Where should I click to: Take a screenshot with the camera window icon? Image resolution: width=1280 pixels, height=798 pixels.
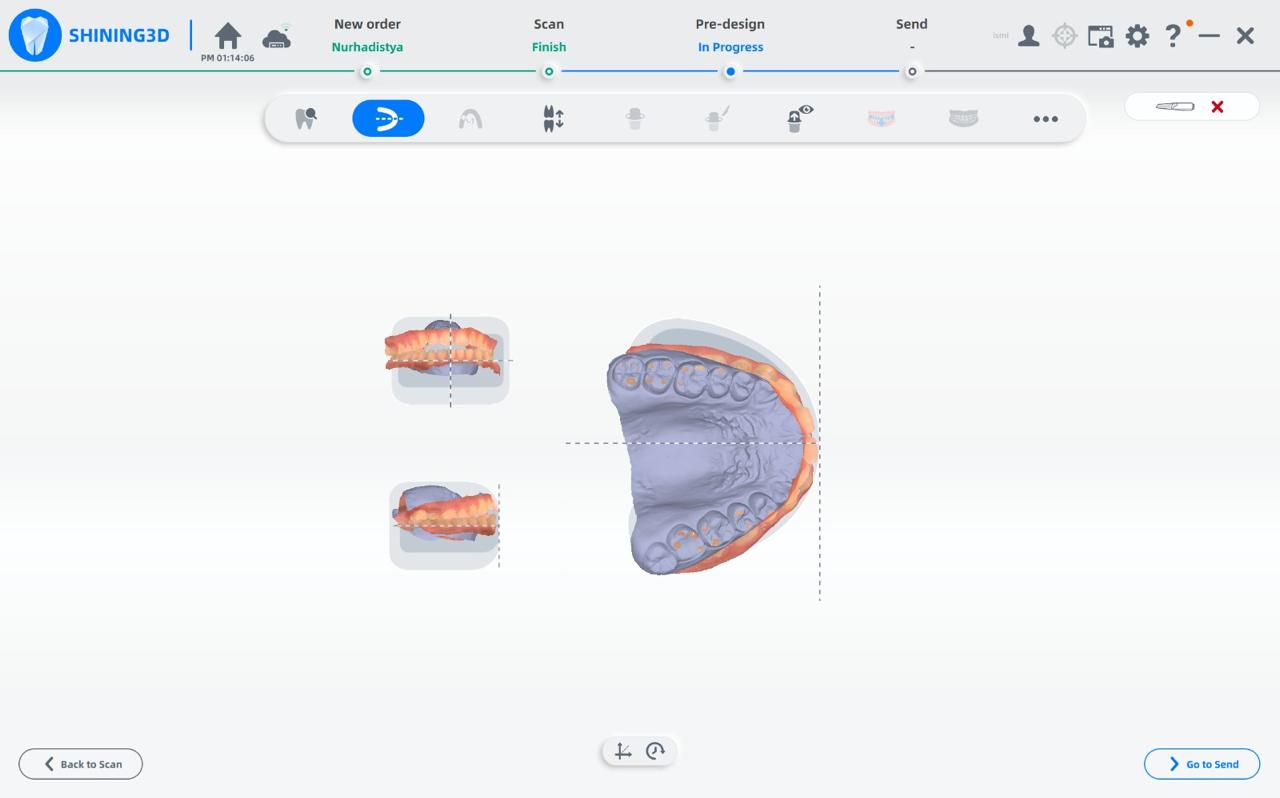coord(1100,36)
